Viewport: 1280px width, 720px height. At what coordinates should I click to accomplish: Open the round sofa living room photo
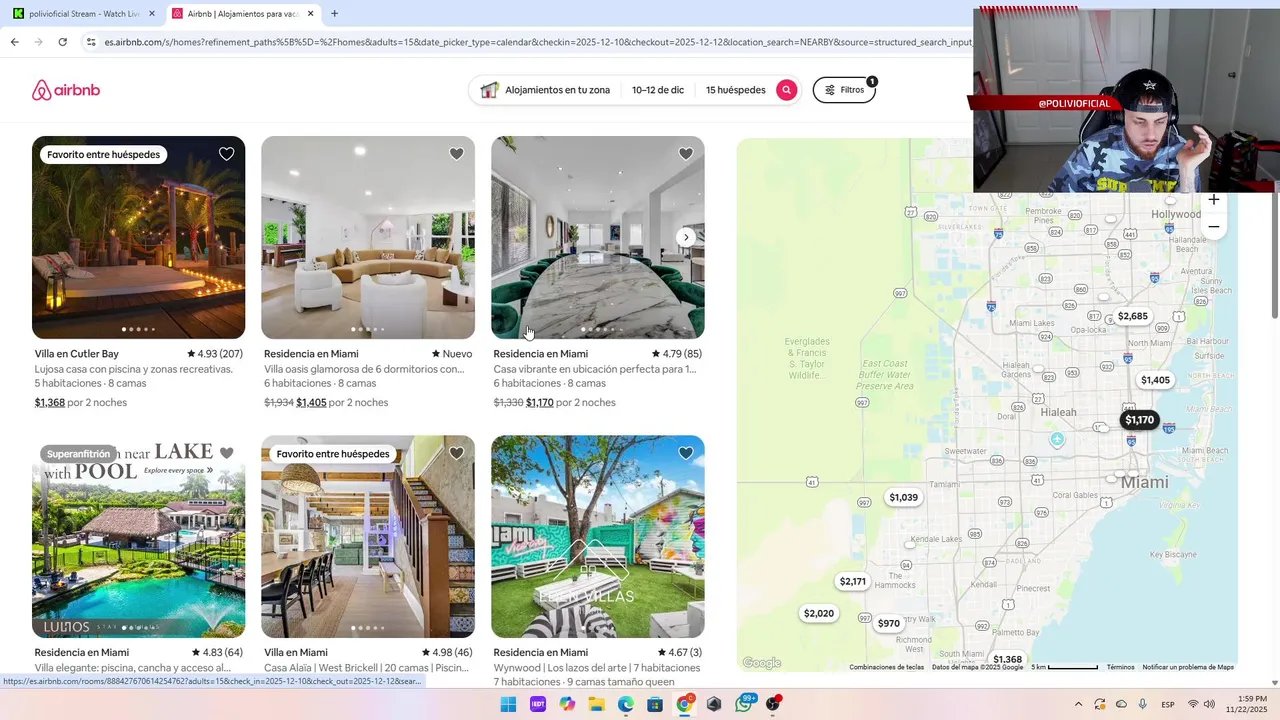click(368, 238)
